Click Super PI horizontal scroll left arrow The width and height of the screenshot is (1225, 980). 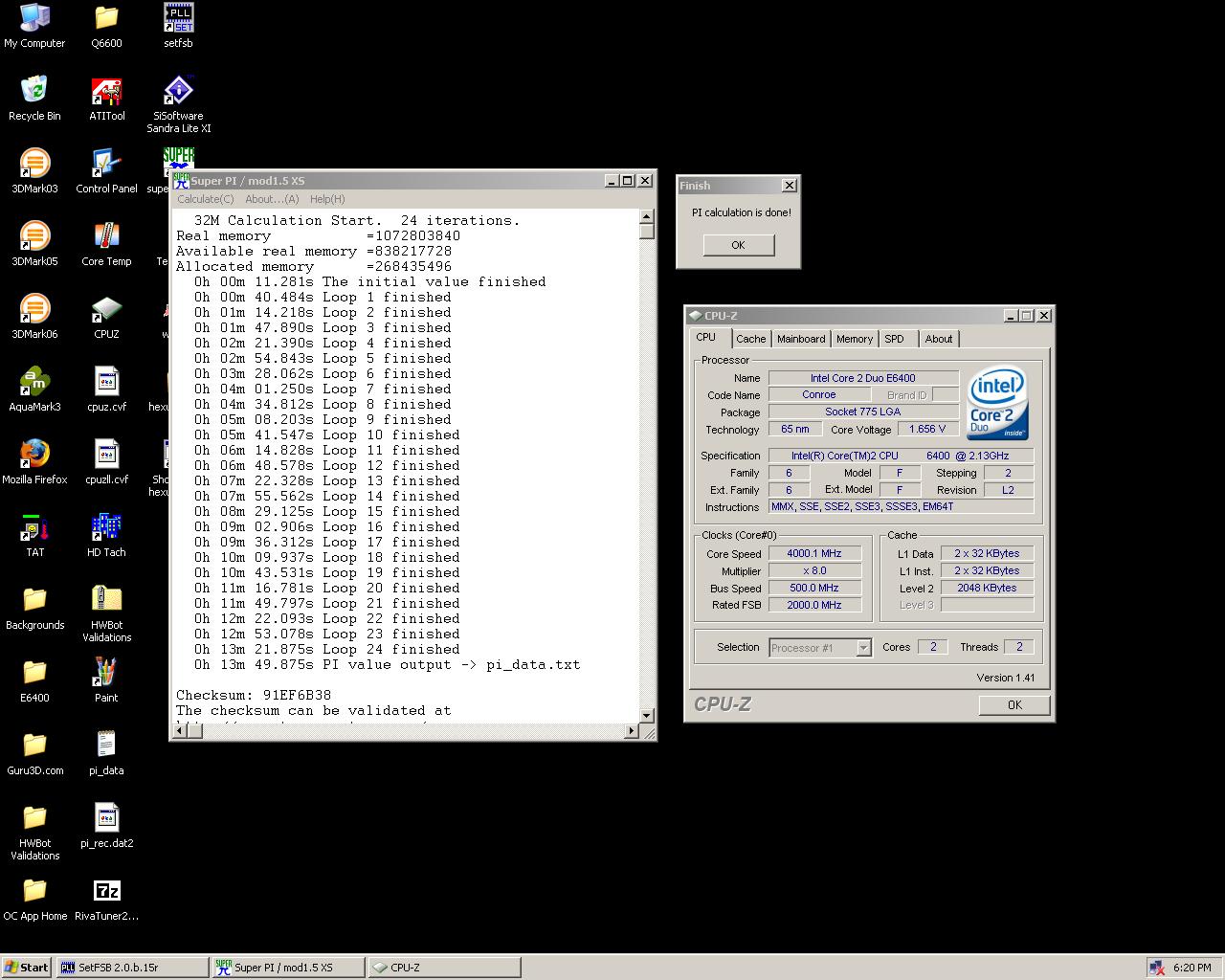180,731
